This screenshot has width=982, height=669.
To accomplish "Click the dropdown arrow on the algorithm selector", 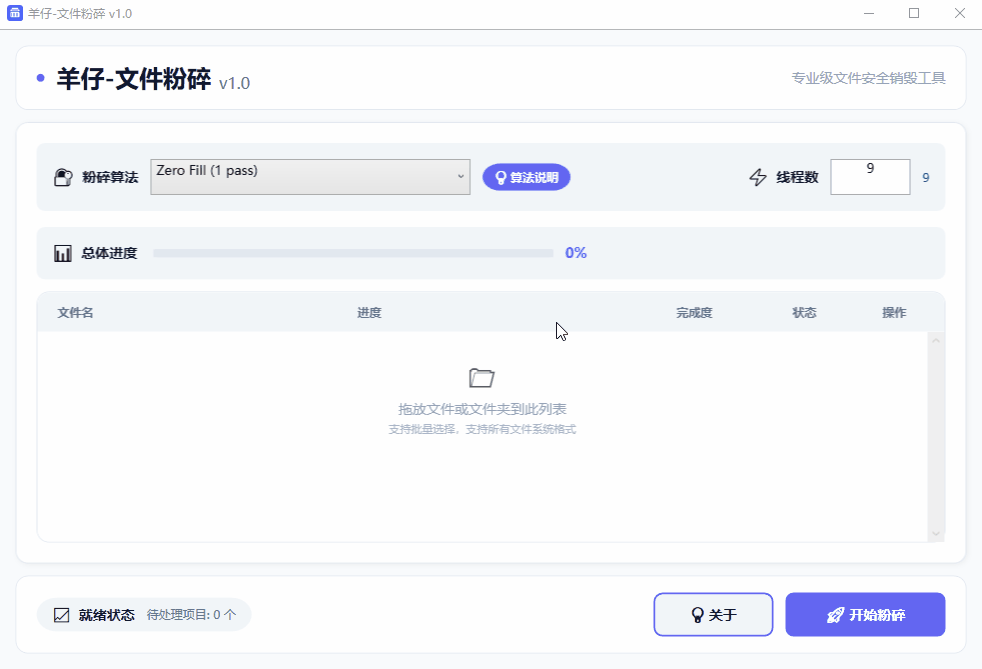I will pyautogui.click(x=461, y=176).
